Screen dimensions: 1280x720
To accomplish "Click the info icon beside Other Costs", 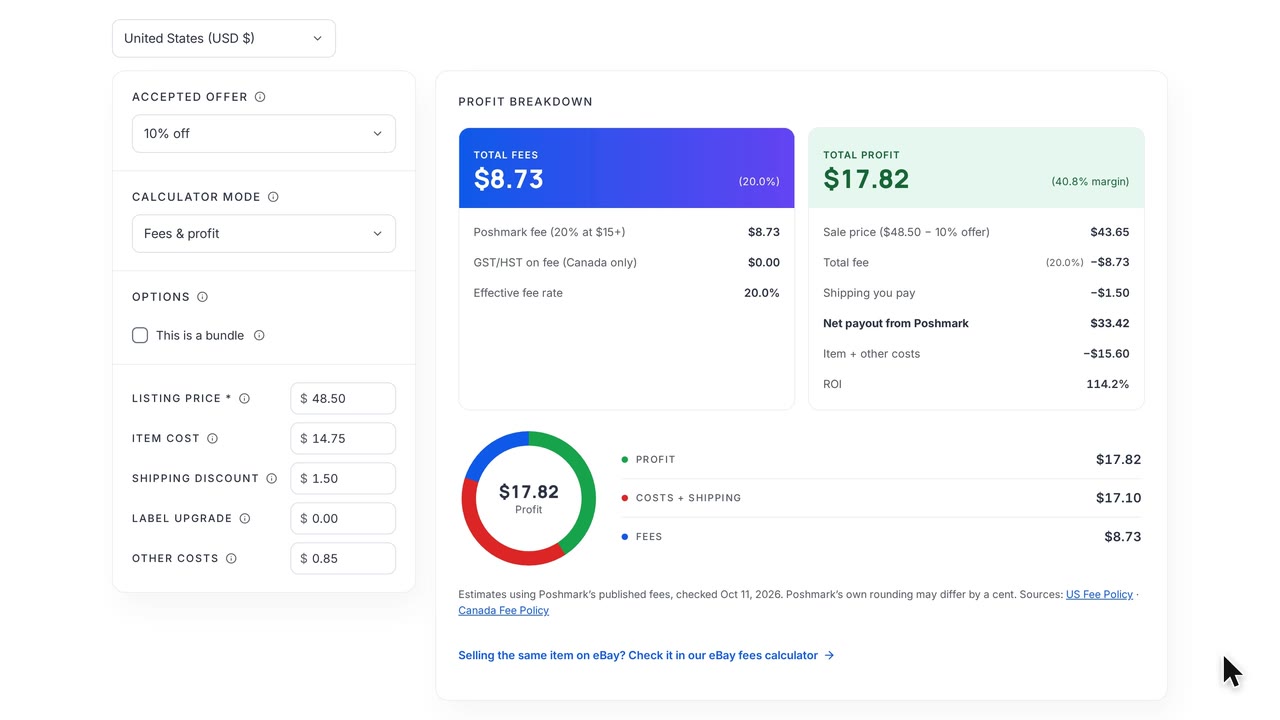I will tap(231, 558).
